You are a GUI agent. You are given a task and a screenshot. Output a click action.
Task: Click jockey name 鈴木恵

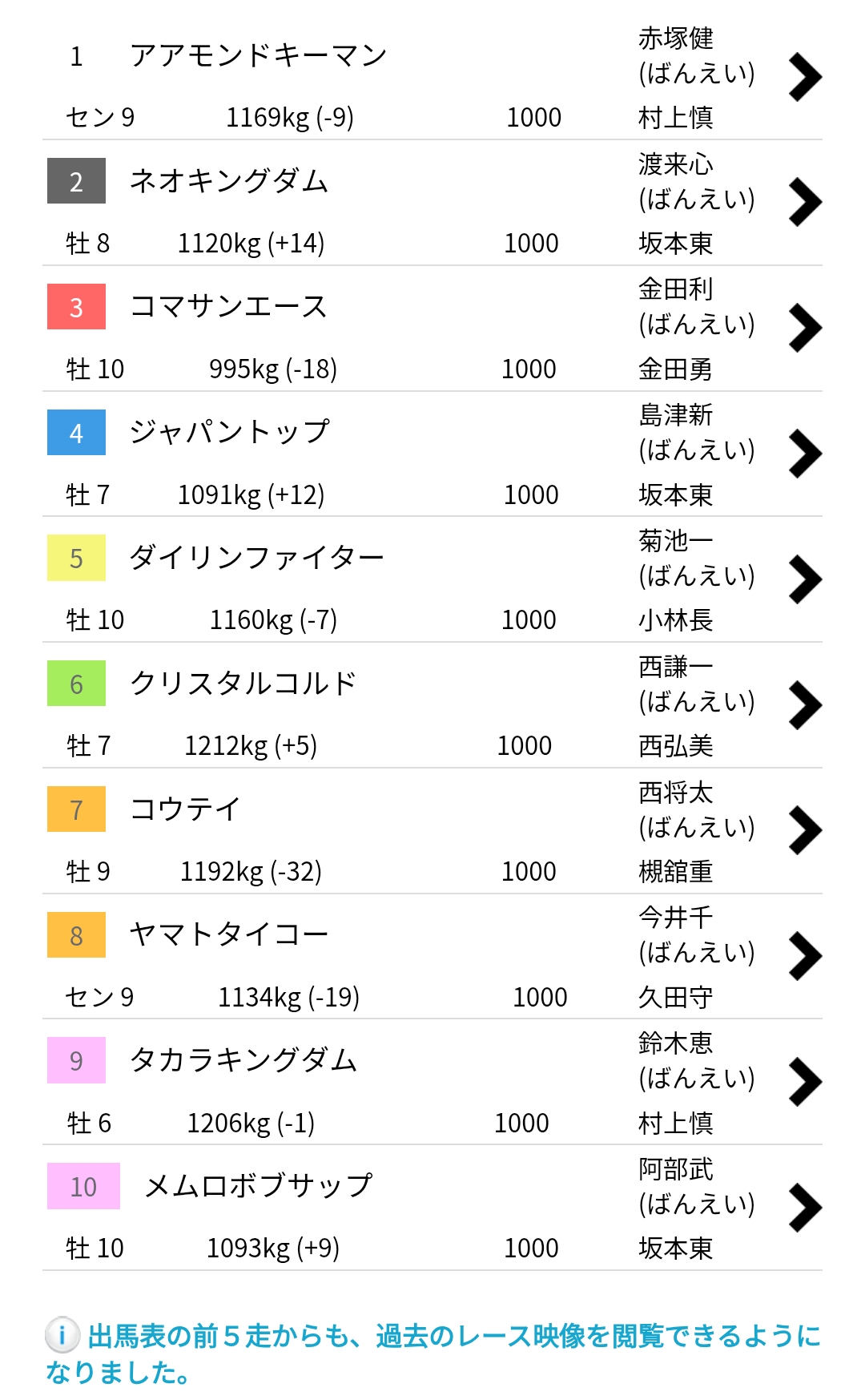tap(675, 1043)
